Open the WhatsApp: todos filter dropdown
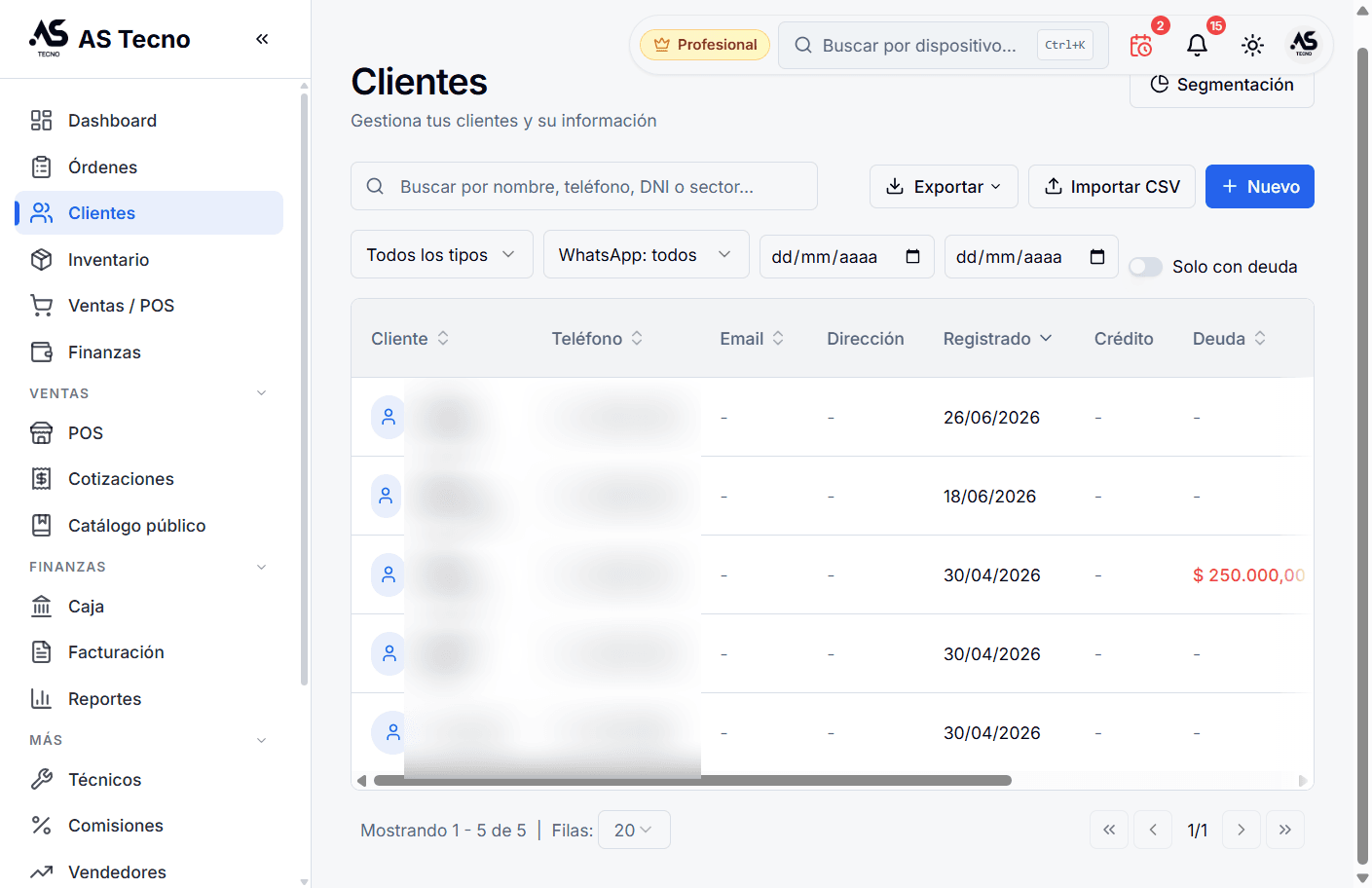 [x=647, y=254]
